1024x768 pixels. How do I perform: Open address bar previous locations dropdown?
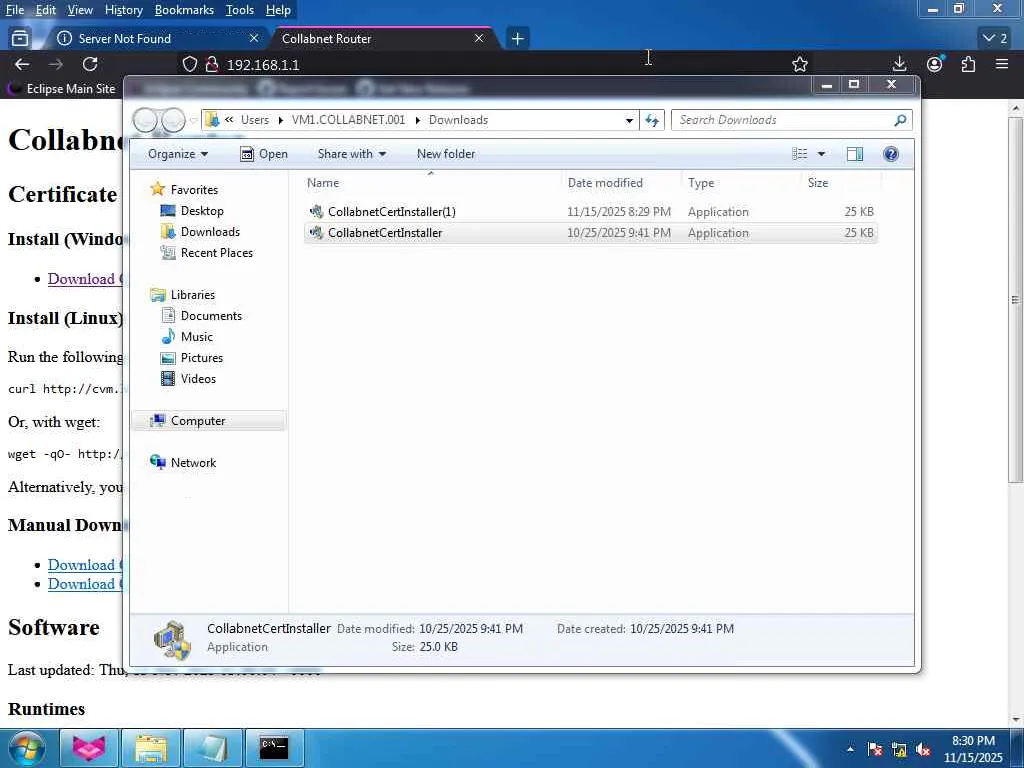click(x=629, y=120)
